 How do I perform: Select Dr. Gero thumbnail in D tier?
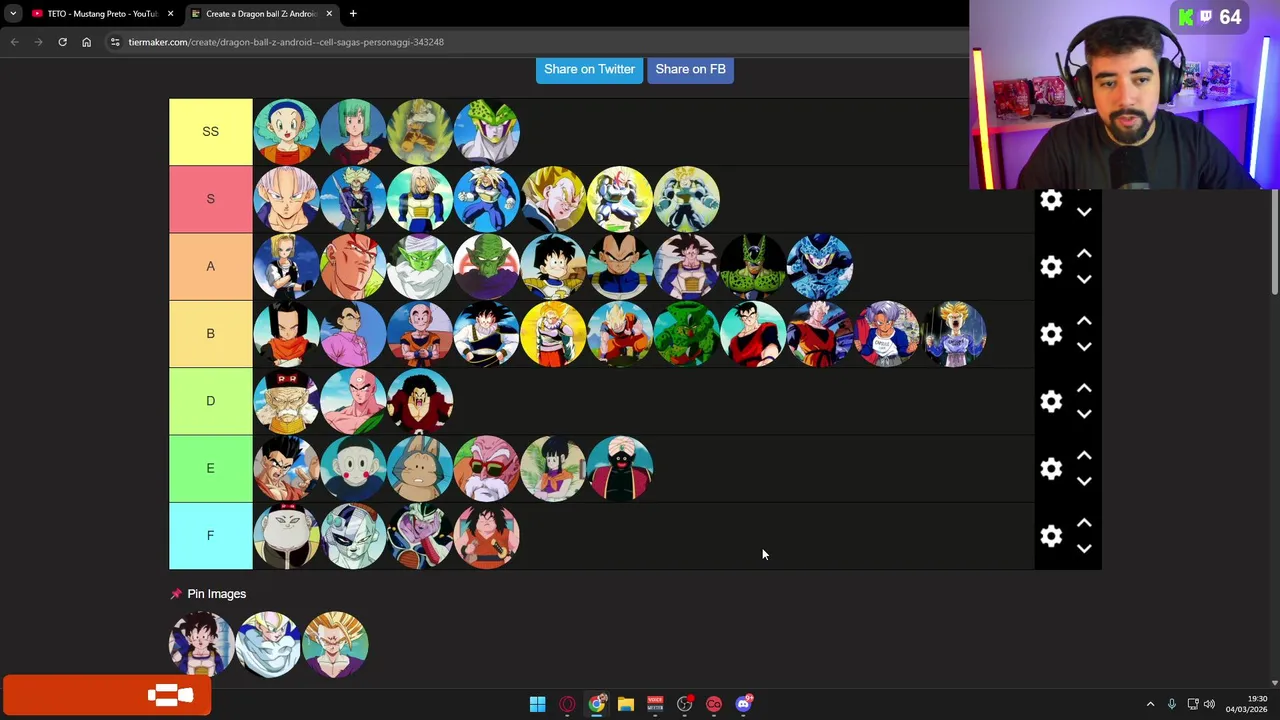[x=286, y=401]
